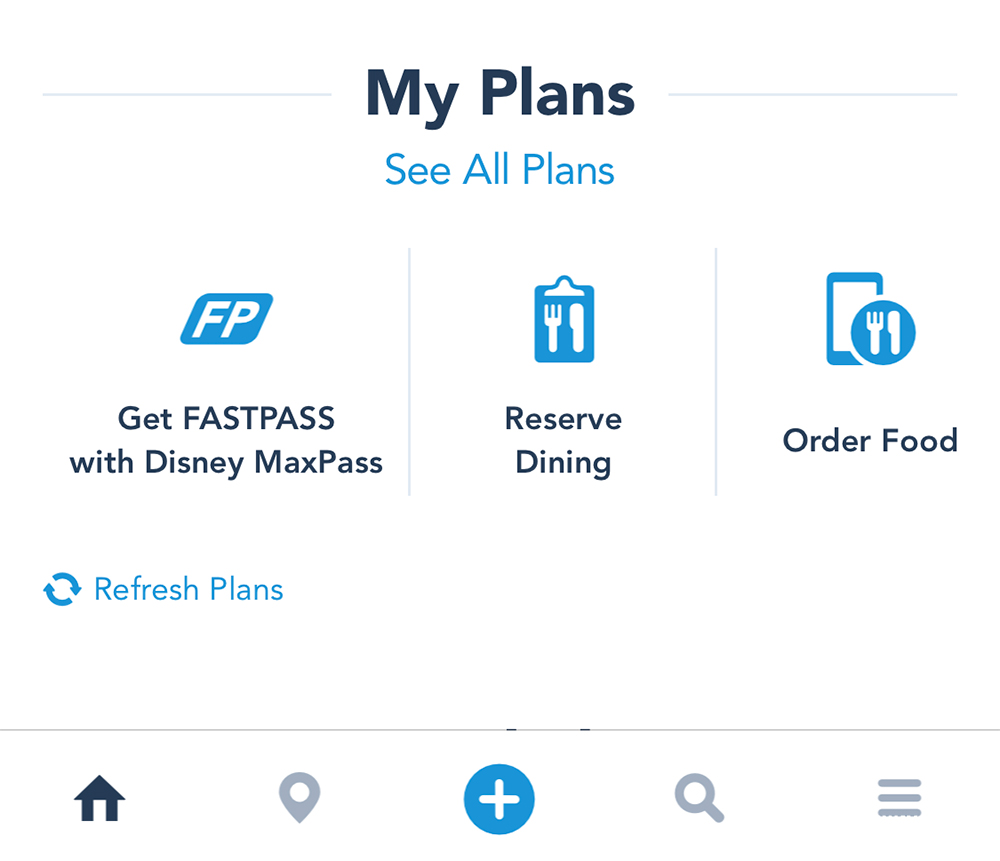Click the circular refresh arrows icon
Viewport: 1000px width, 861px height.
tap(62, 589)
